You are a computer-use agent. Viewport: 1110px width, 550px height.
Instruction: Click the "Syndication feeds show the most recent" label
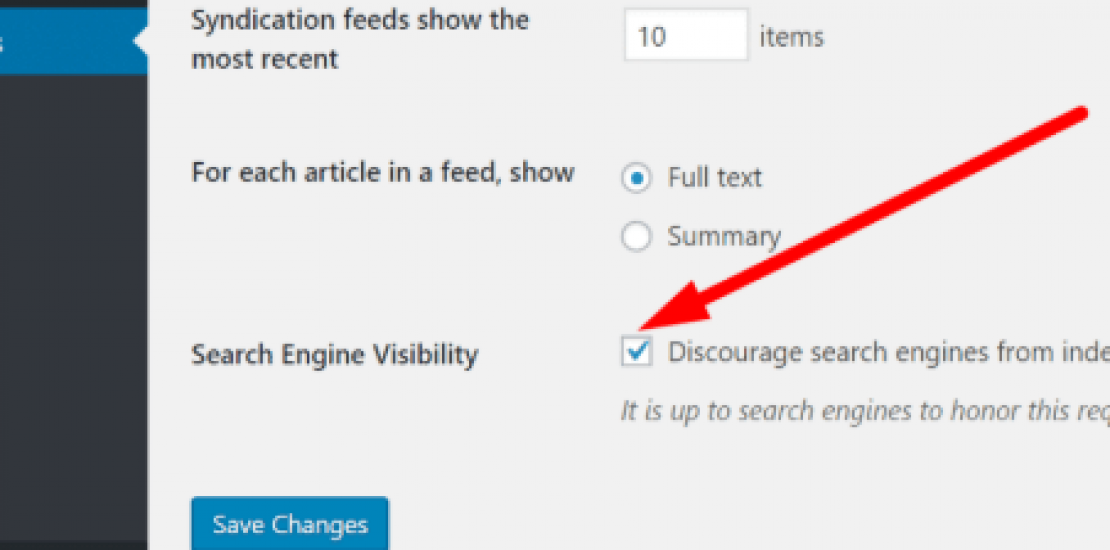pos(360,39)
